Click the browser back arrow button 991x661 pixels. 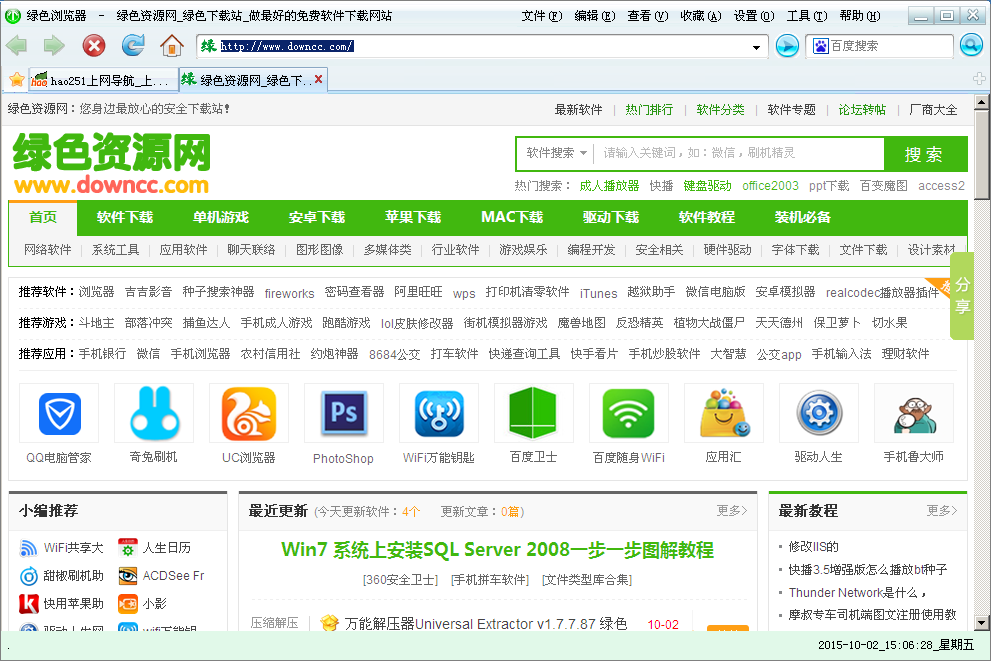pyautogui.click(x=17, y=45)
